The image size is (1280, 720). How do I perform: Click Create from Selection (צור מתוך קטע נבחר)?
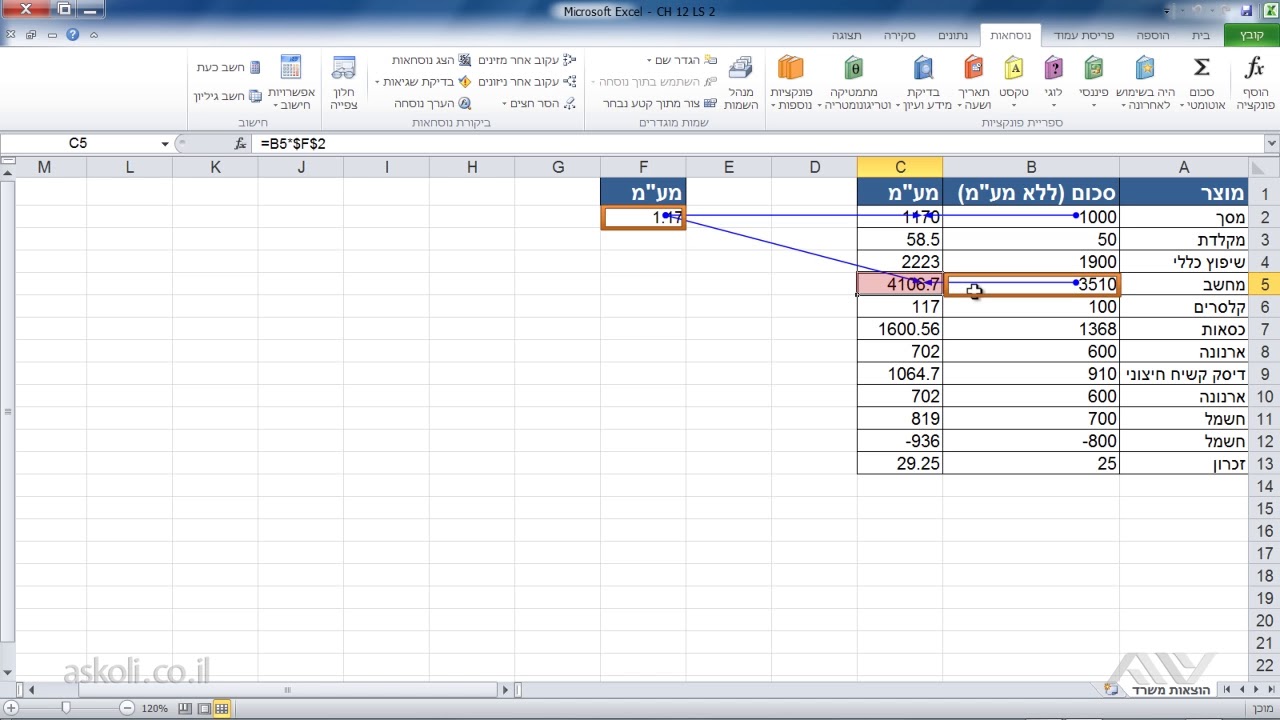[x=660, y=103]
